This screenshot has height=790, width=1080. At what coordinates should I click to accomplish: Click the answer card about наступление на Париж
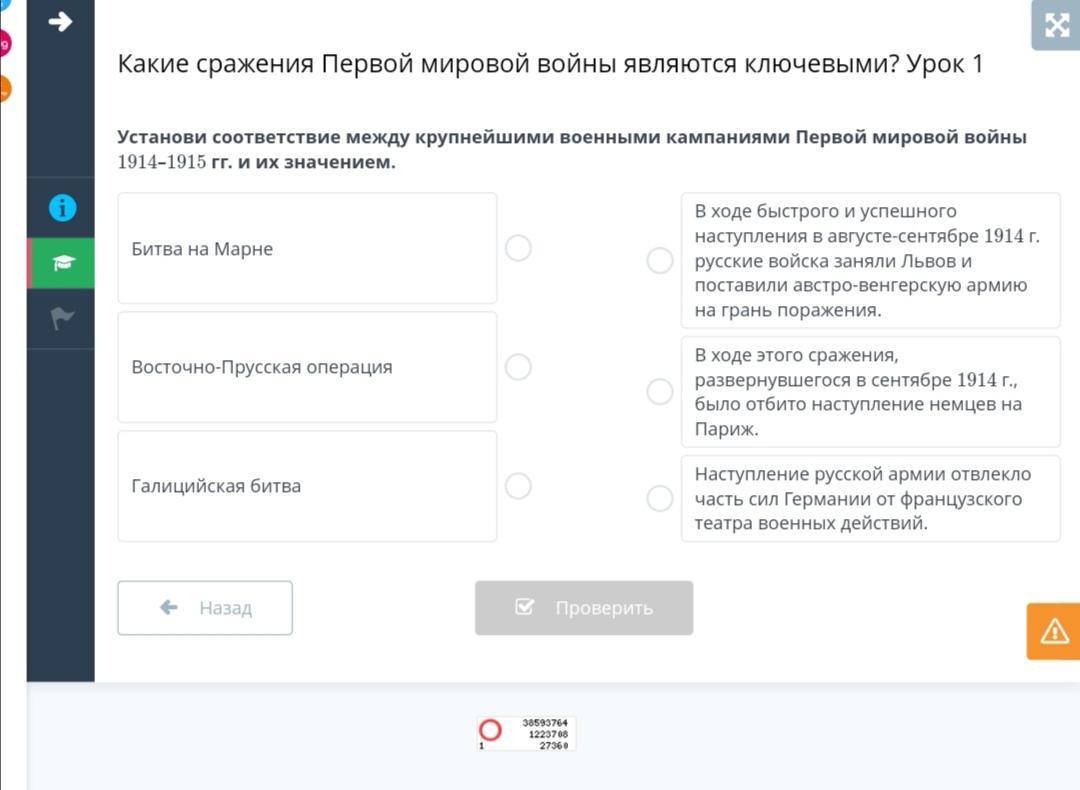[870, 392]
